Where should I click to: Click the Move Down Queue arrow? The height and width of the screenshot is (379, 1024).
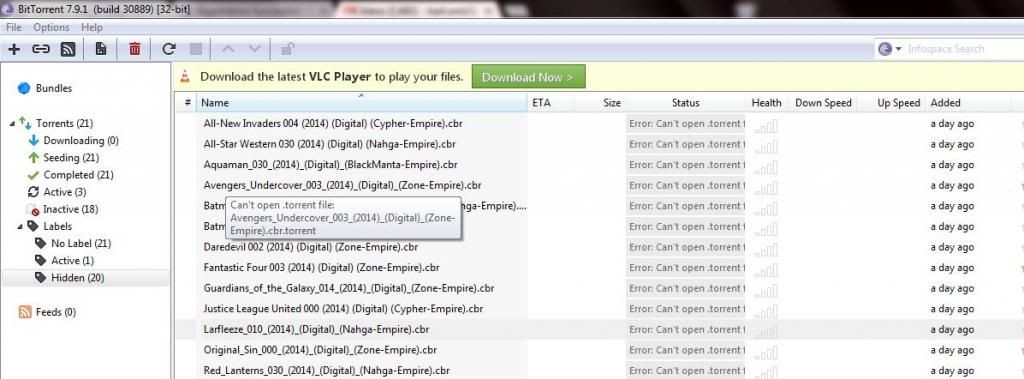[x=255, y=49]
